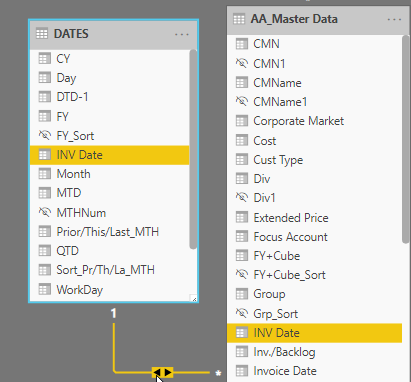Click the column icon next to Div
The width and height of the screenshot is (411, 382).
point(242,179)
